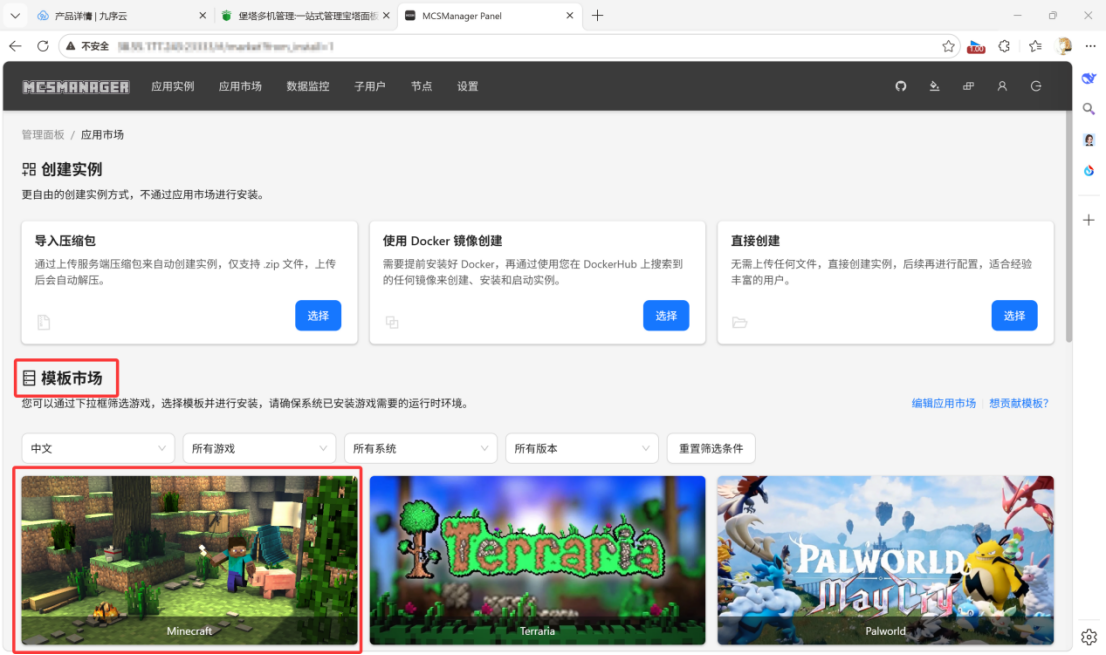Click the 管理面板 breadcrumb
This screenshot has height=655, width=1106.
pos(43,135)
